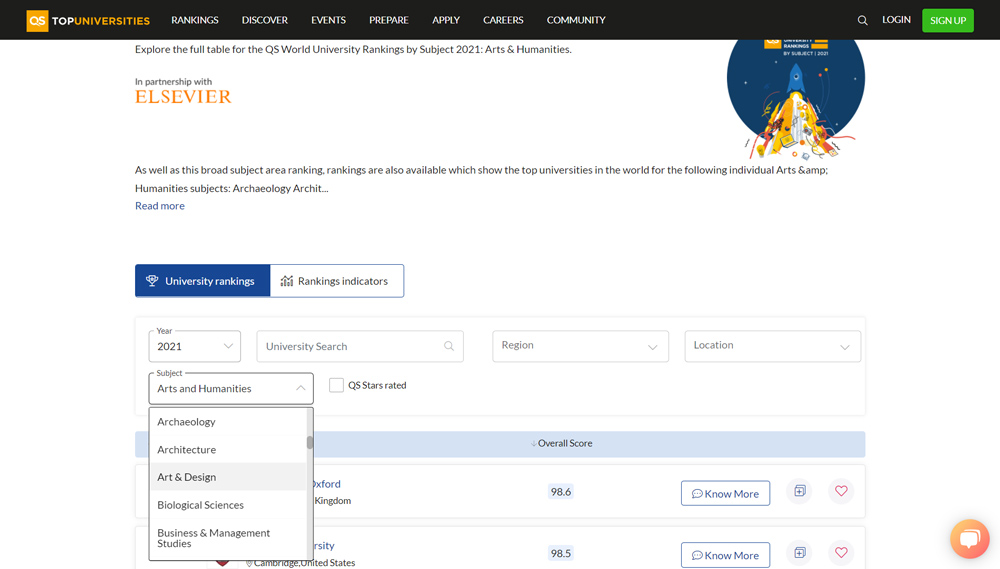Screen dimensions: 1000x569
Task: Click the Read more link
Action: click(x=159, y=205)
